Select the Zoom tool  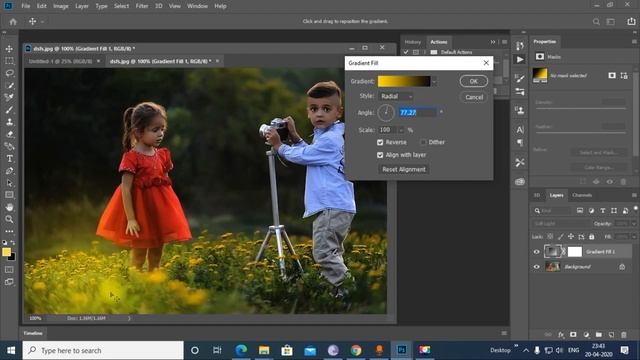(9, 219)
